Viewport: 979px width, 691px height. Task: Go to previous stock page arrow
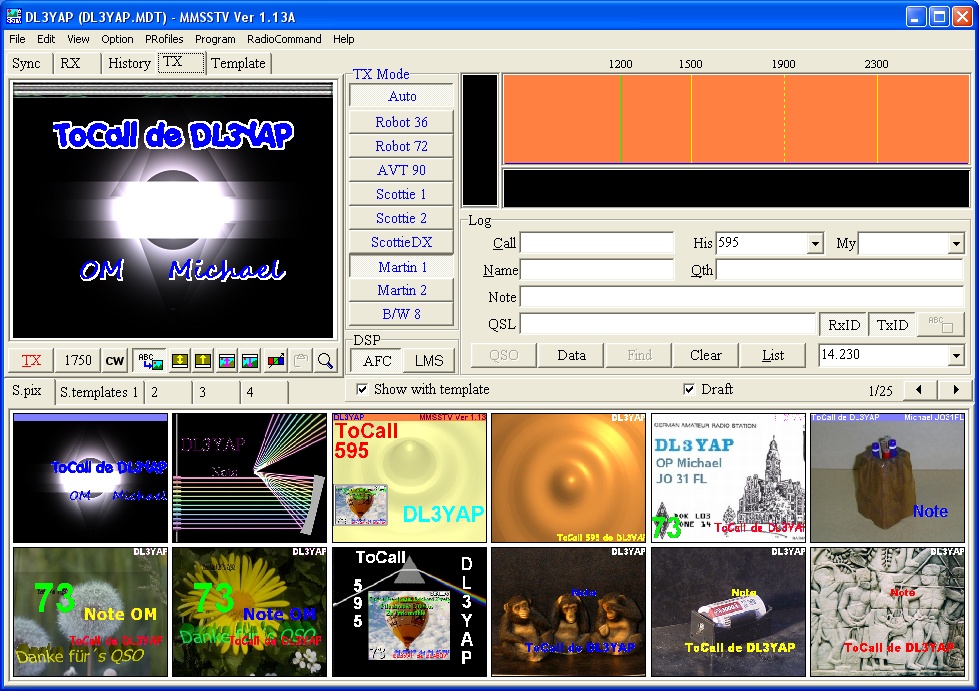pos(918,390)
